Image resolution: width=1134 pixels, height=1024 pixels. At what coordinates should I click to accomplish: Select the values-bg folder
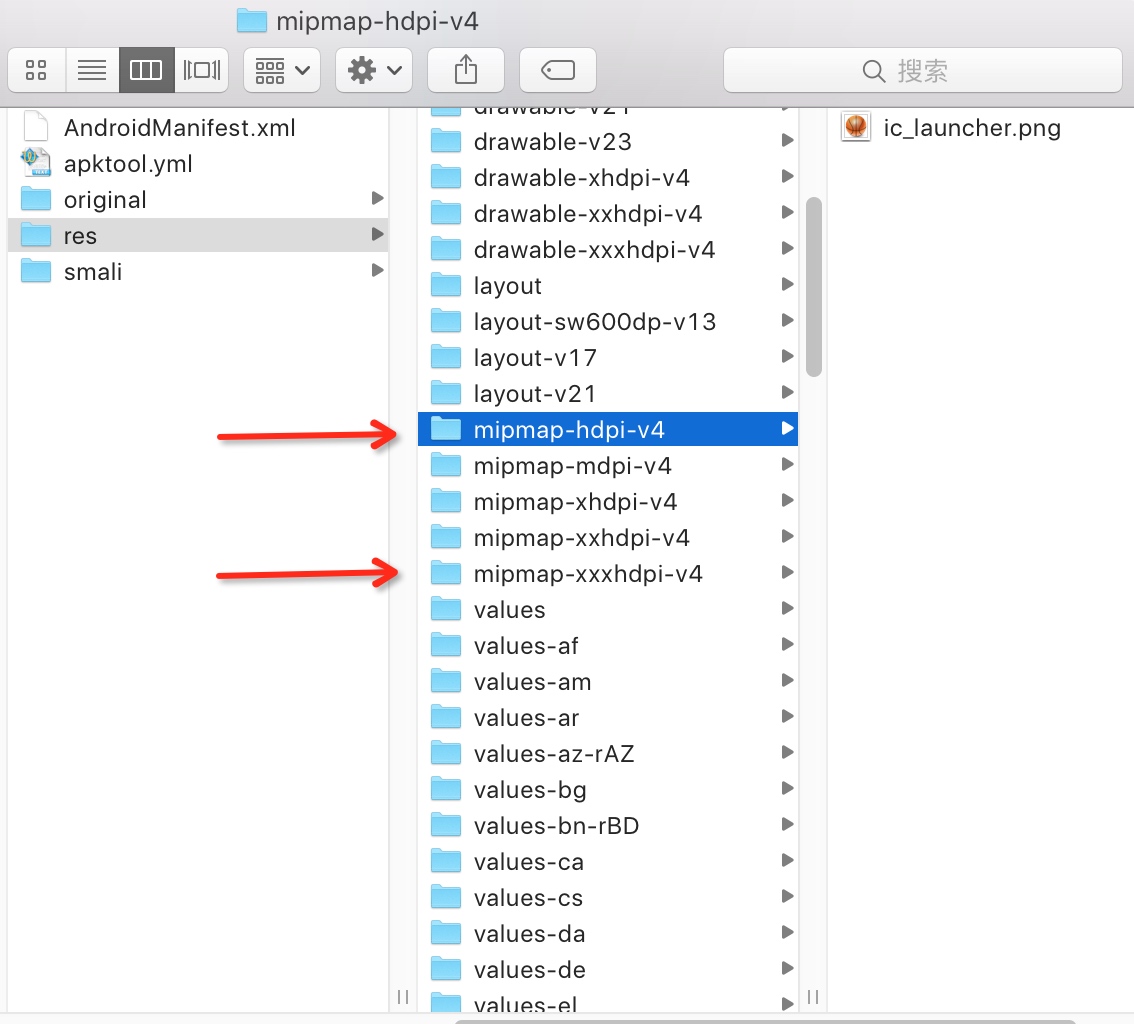[608, 790]
